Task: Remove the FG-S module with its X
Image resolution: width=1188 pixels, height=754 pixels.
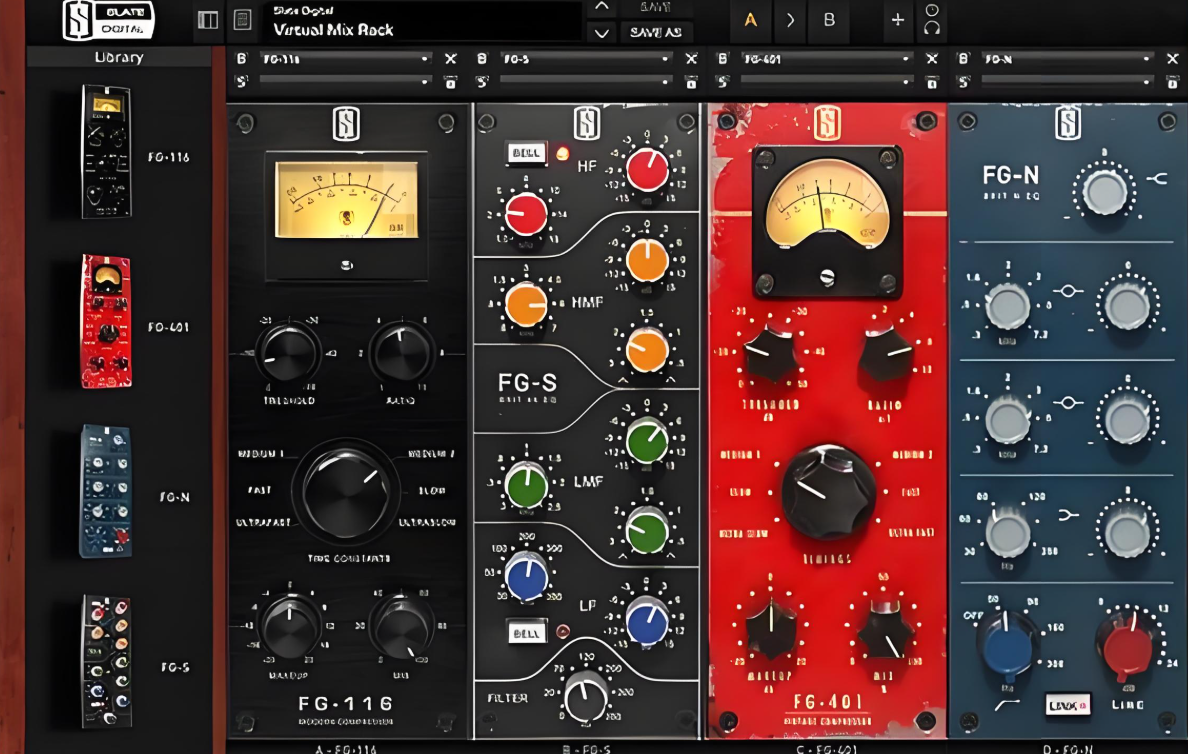Action: coord(691,58)
